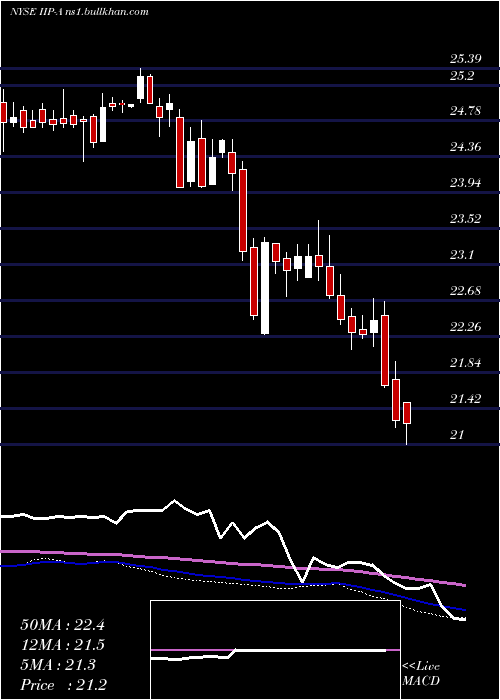Click the 22.68 price level label

[465, 291]
